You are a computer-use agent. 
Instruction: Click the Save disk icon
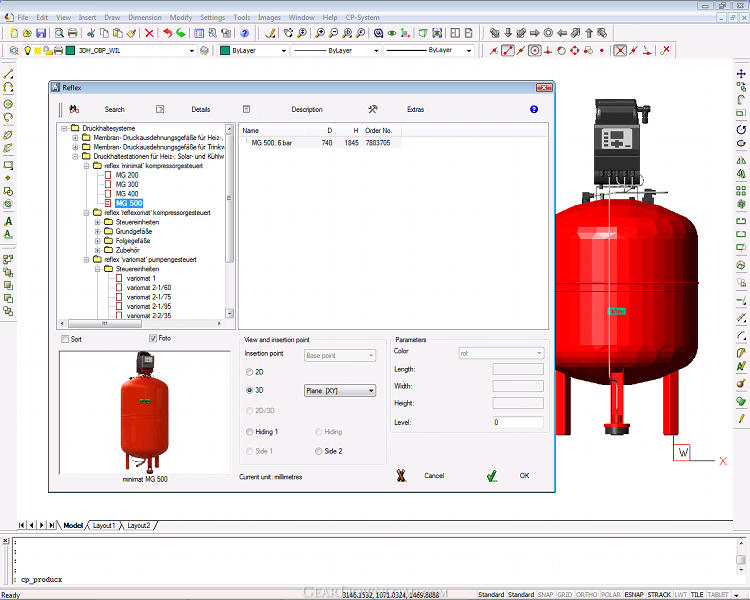pos(41,33)
